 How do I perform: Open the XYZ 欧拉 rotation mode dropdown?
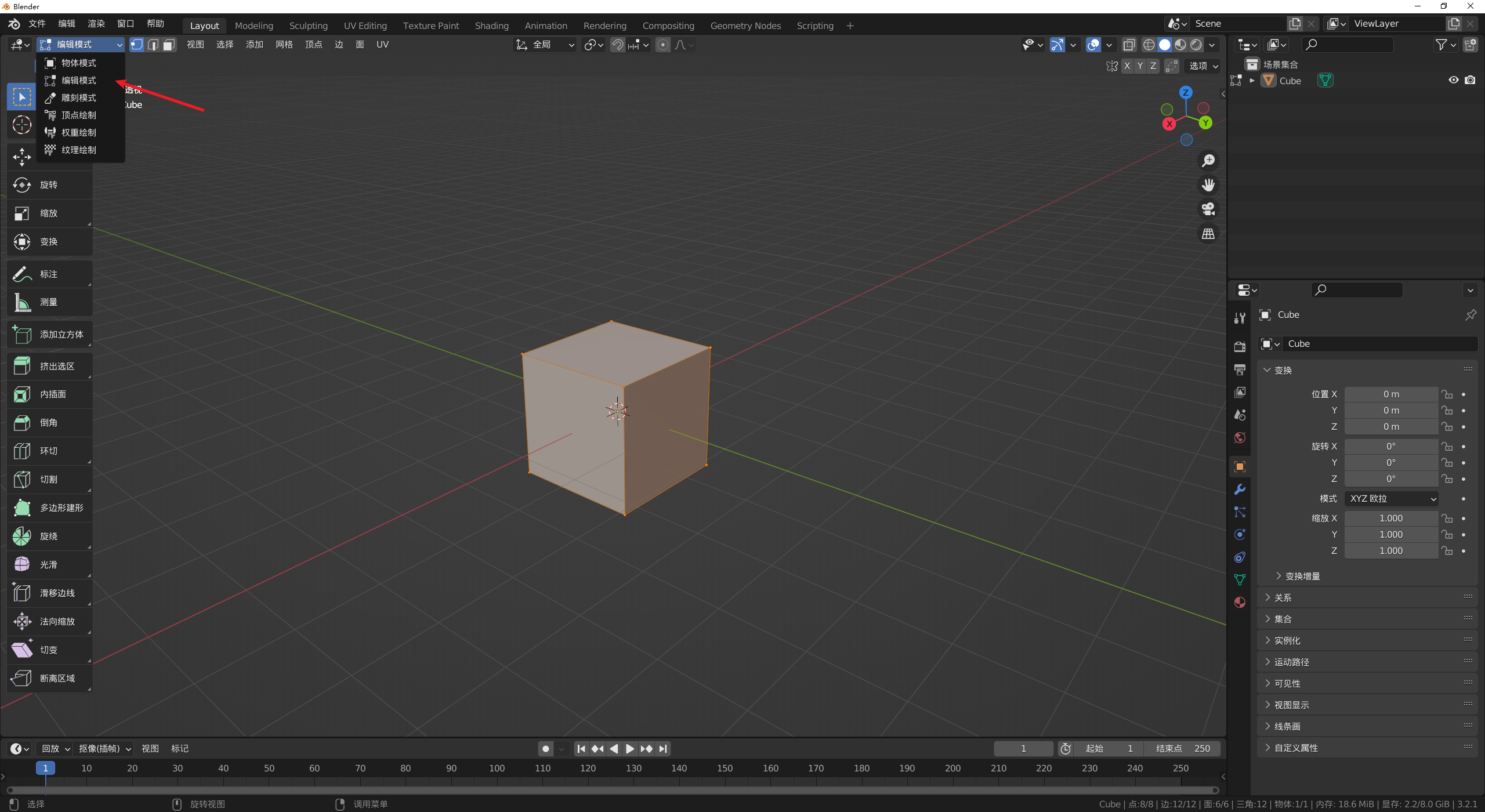click(x=1392, y=499)
